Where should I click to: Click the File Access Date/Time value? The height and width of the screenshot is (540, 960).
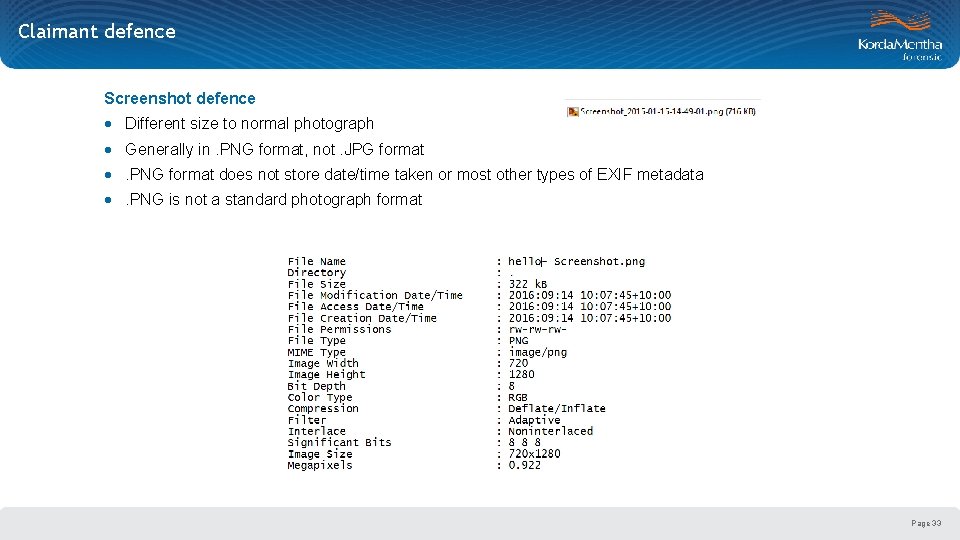[590, 307]
